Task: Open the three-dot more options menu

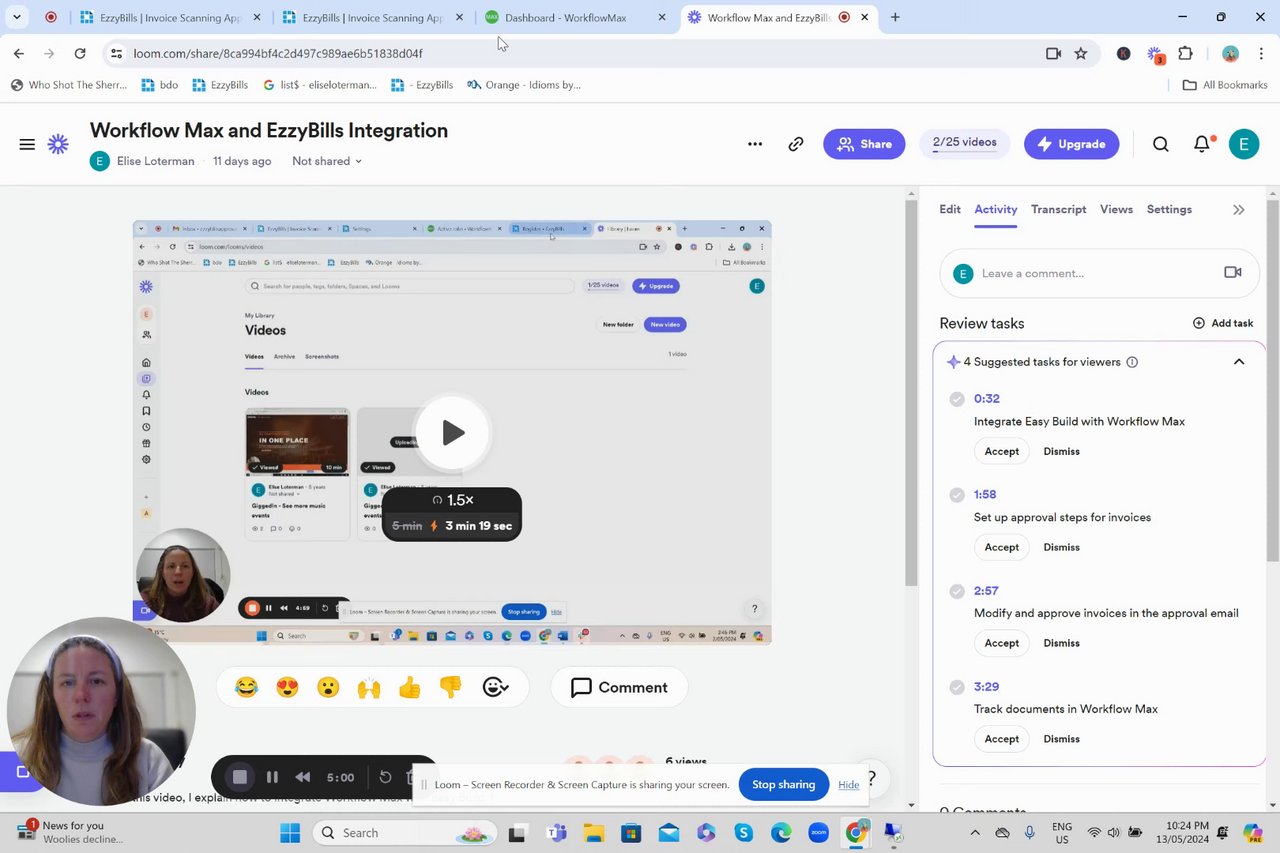Action: coord(755,144)
